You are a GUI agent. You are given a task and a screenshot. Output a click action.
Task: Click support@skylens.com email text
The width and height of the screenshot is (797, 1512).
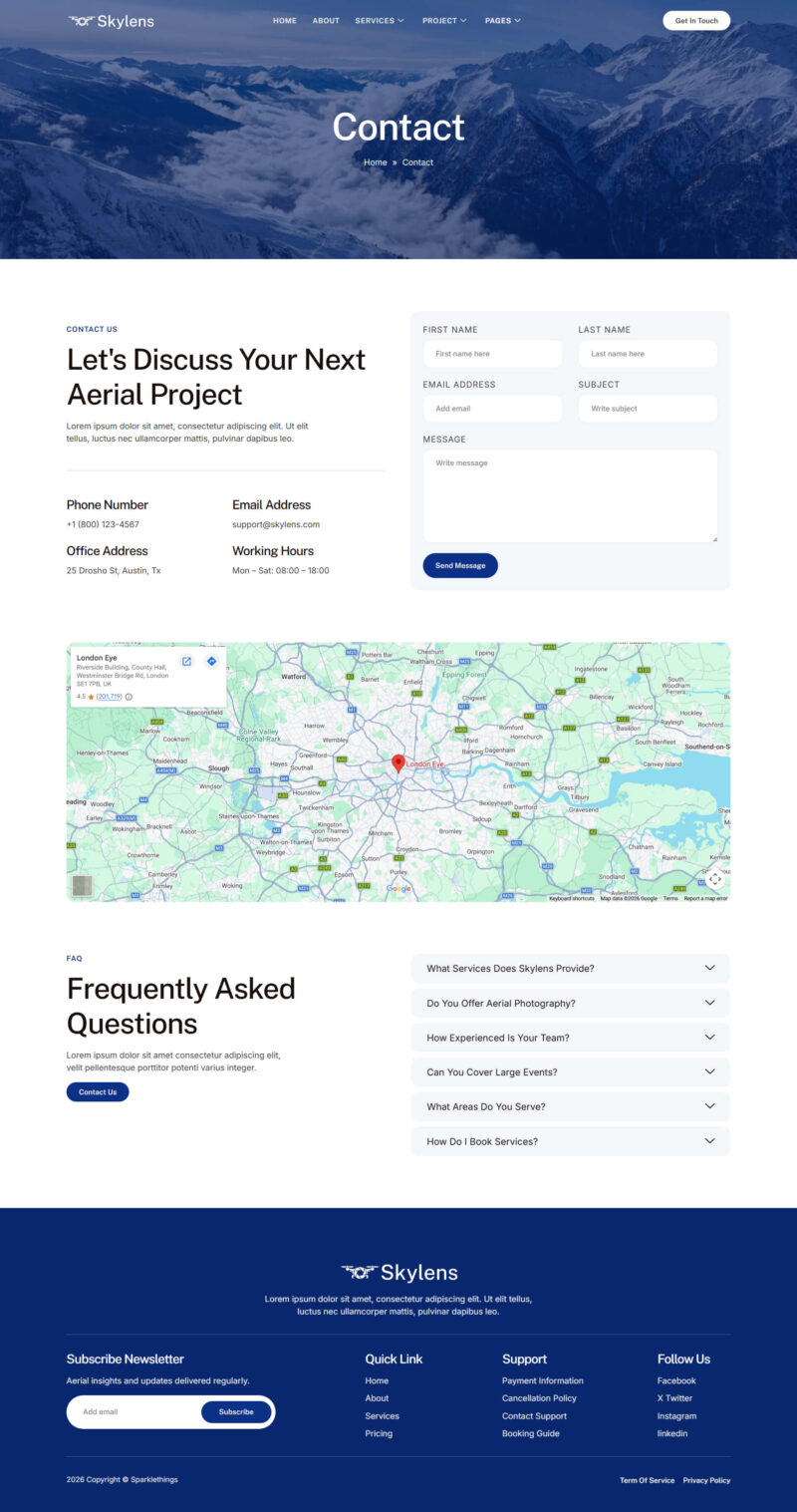pos(276,524)
